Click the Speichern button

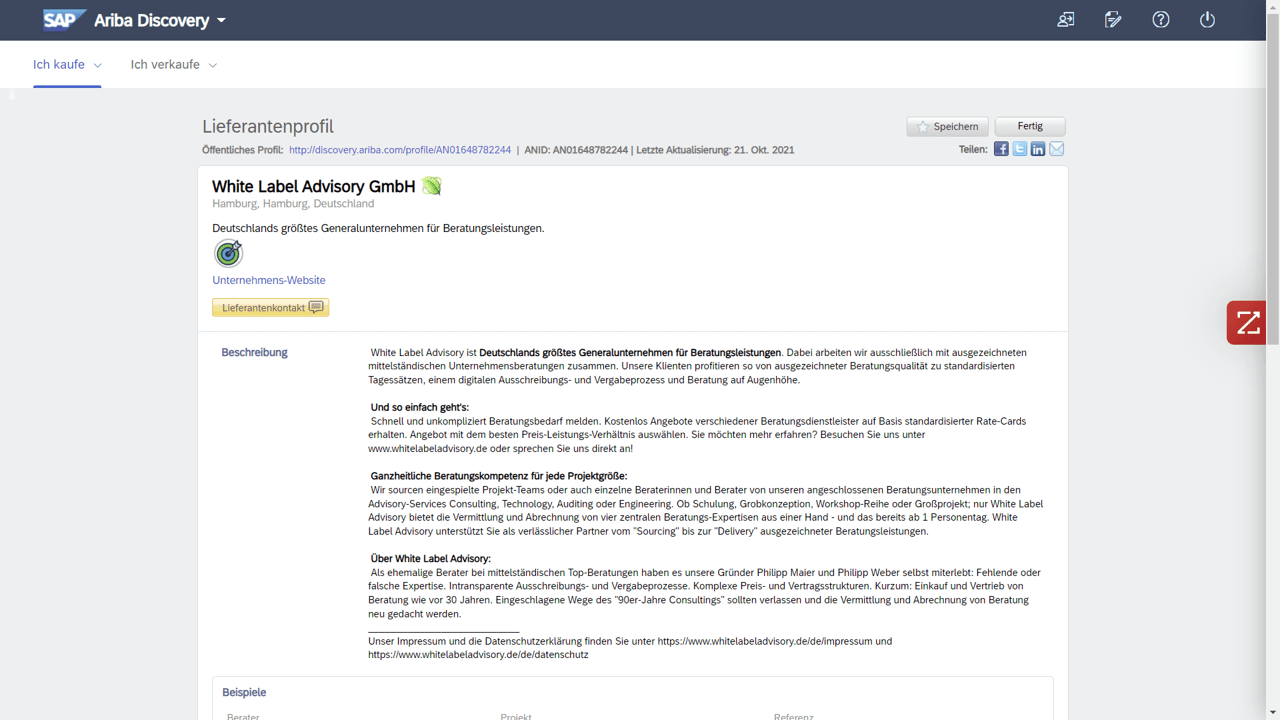(x=947, y=126)
